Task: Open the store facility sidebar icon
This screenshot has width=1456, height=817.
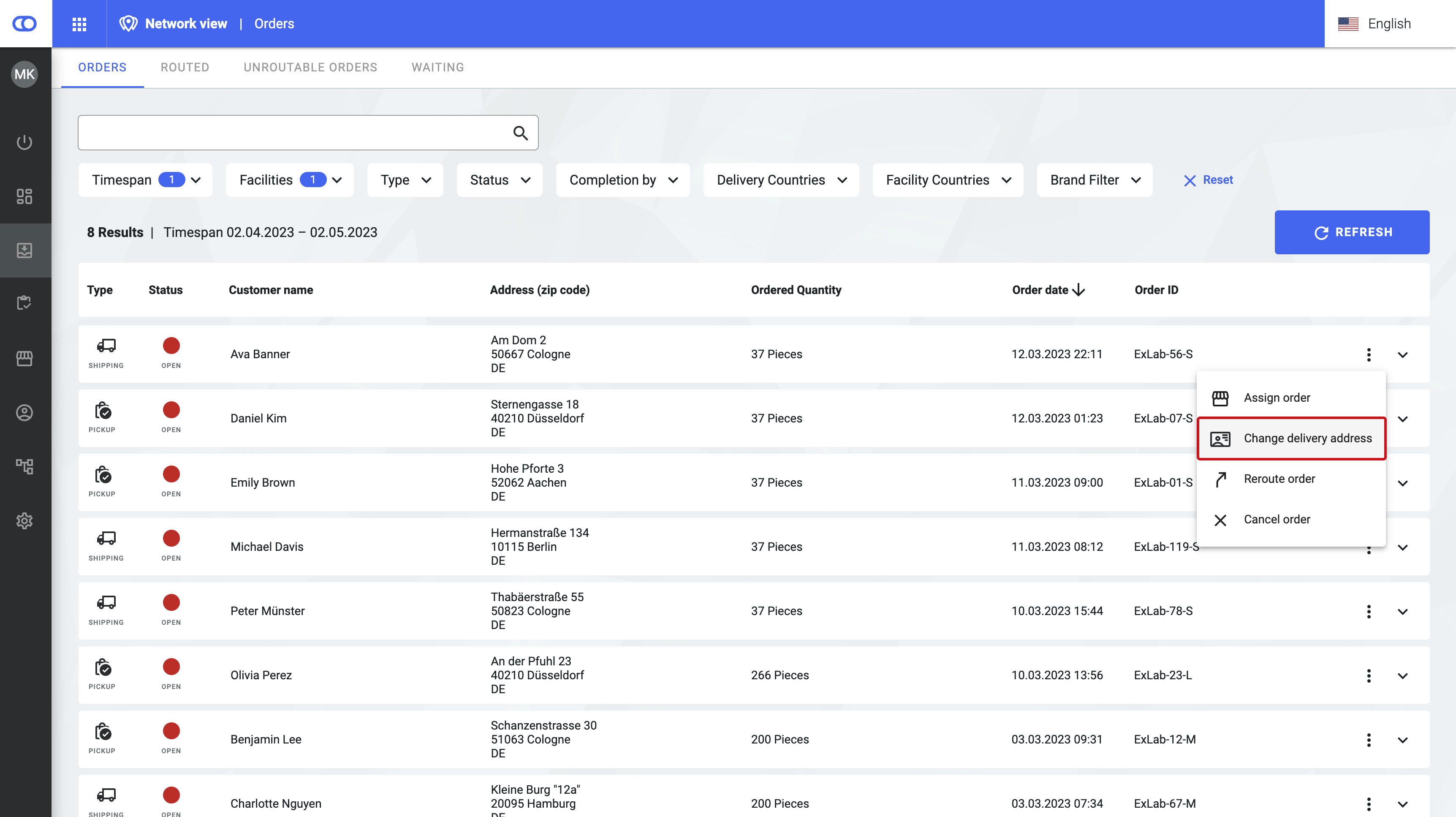Action: coord(24,358)
